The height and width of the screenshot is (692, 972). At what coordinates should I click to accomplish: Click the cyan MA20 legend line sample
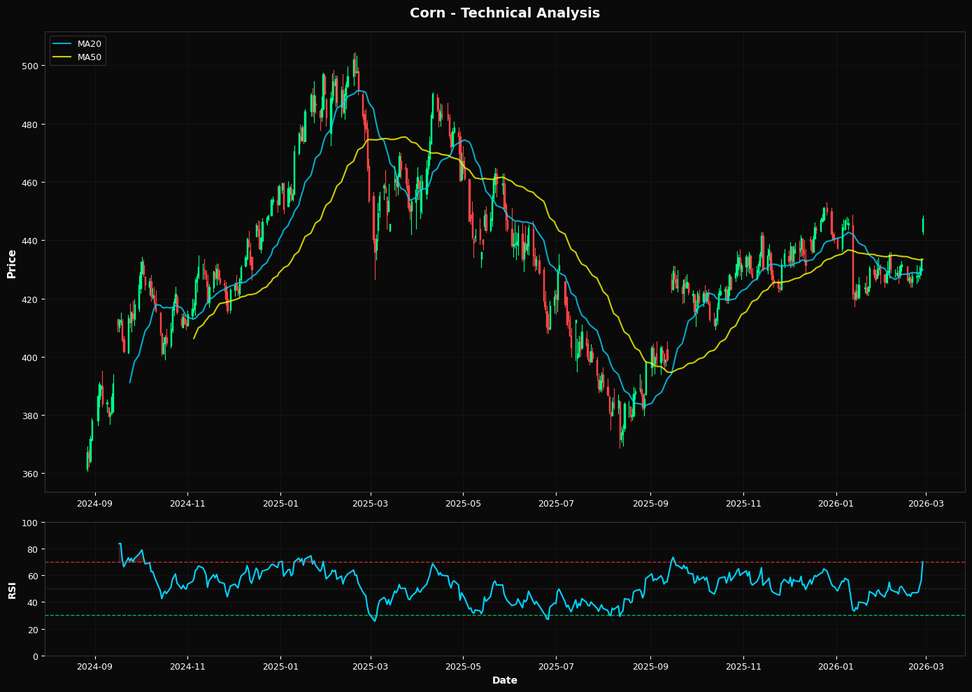63,44
